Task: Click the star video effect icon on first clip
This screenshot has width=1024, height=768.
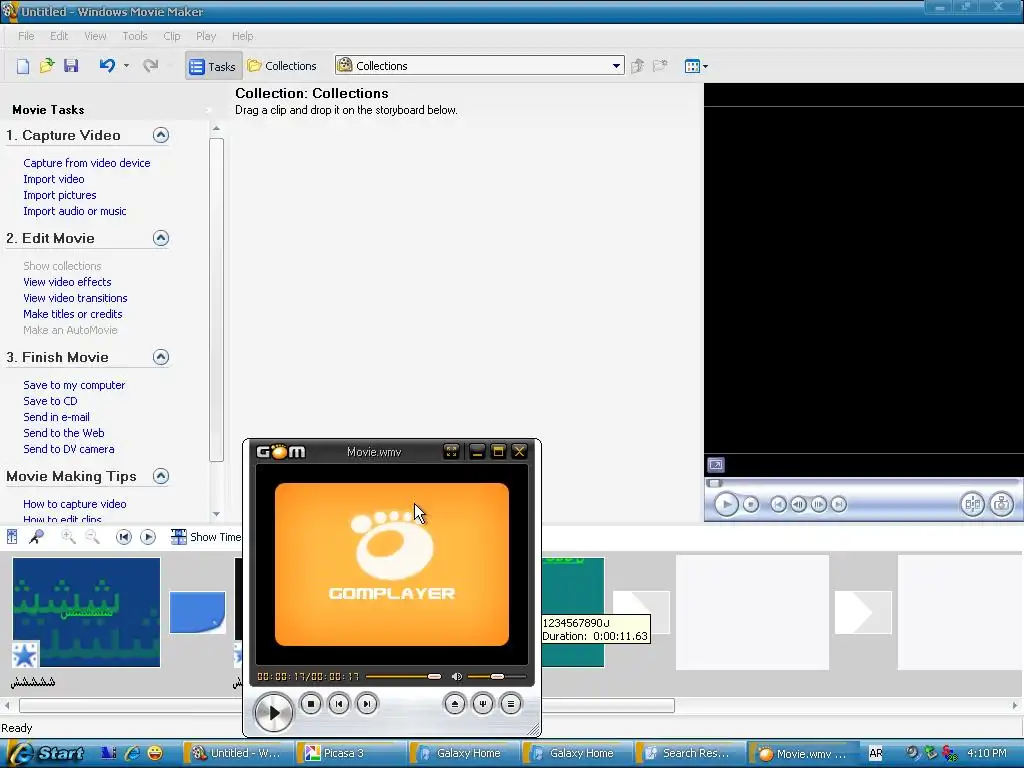Action: (x=25, y=655)
